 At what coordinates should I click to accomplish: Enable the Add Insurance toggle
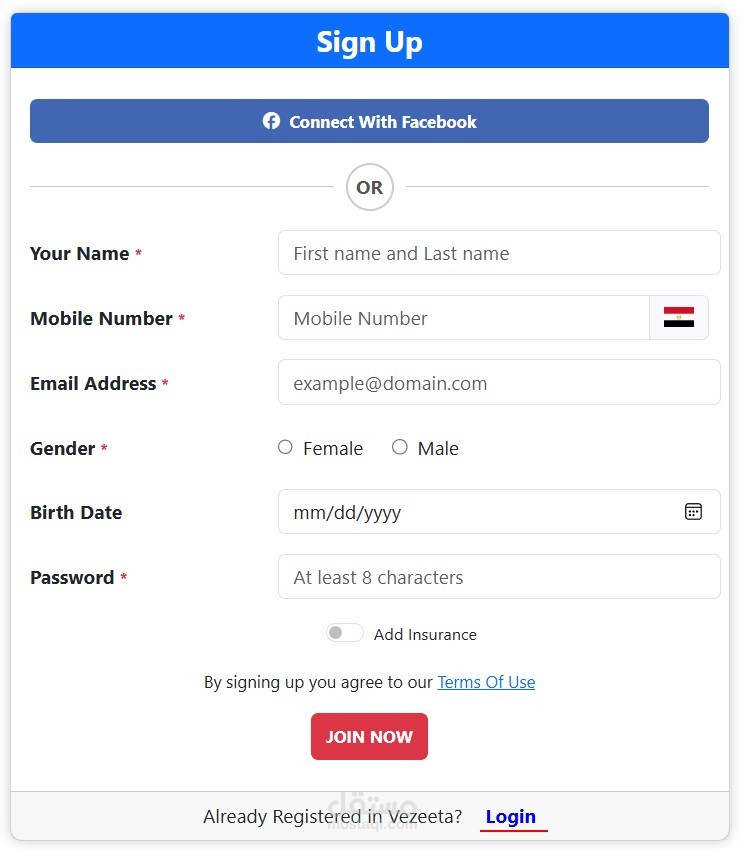point(344,633)
